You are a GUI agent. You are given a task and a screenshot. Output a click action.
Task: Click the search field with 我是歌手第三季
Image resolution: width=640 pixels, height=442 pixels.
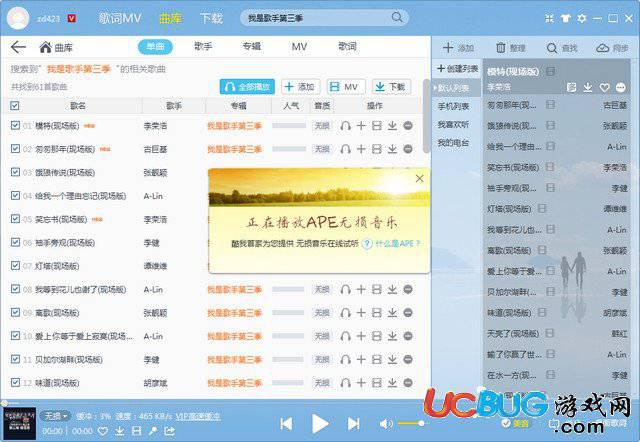click(324, 18)
